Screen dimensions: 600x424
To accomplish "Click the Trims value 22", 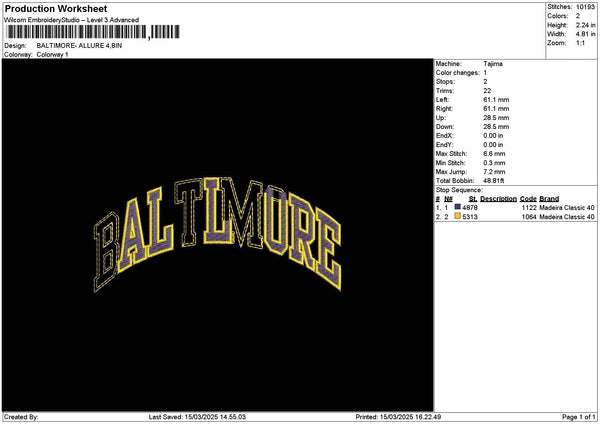I will tap(487, 91).
